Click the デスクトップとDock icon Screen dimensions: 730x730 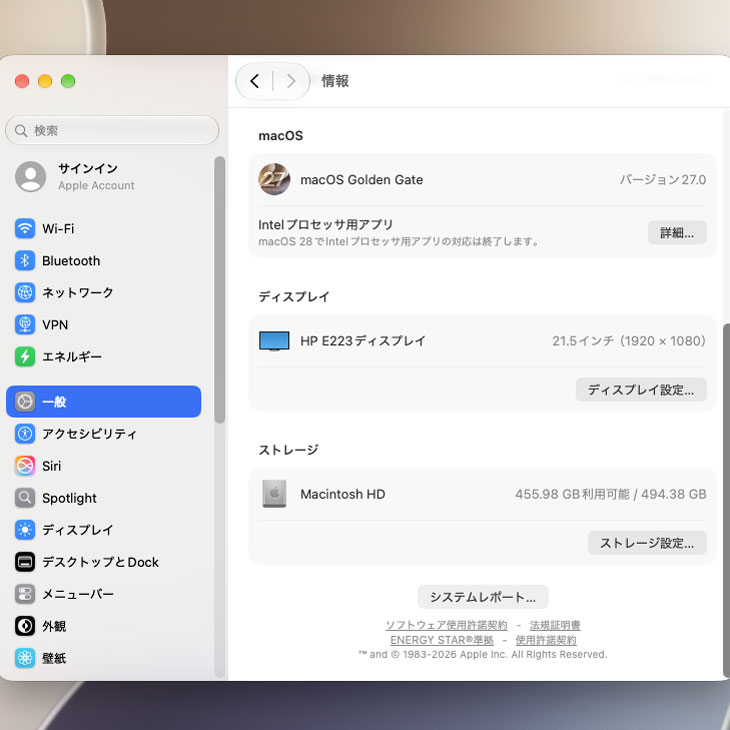point(25,562)
